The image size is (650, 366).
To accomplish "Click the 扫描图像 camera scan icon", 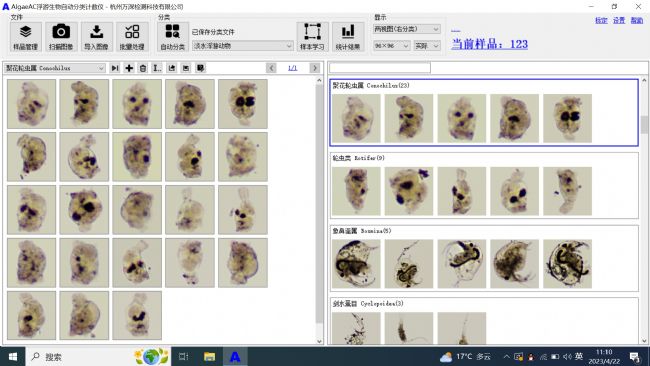I will [61, 37].
